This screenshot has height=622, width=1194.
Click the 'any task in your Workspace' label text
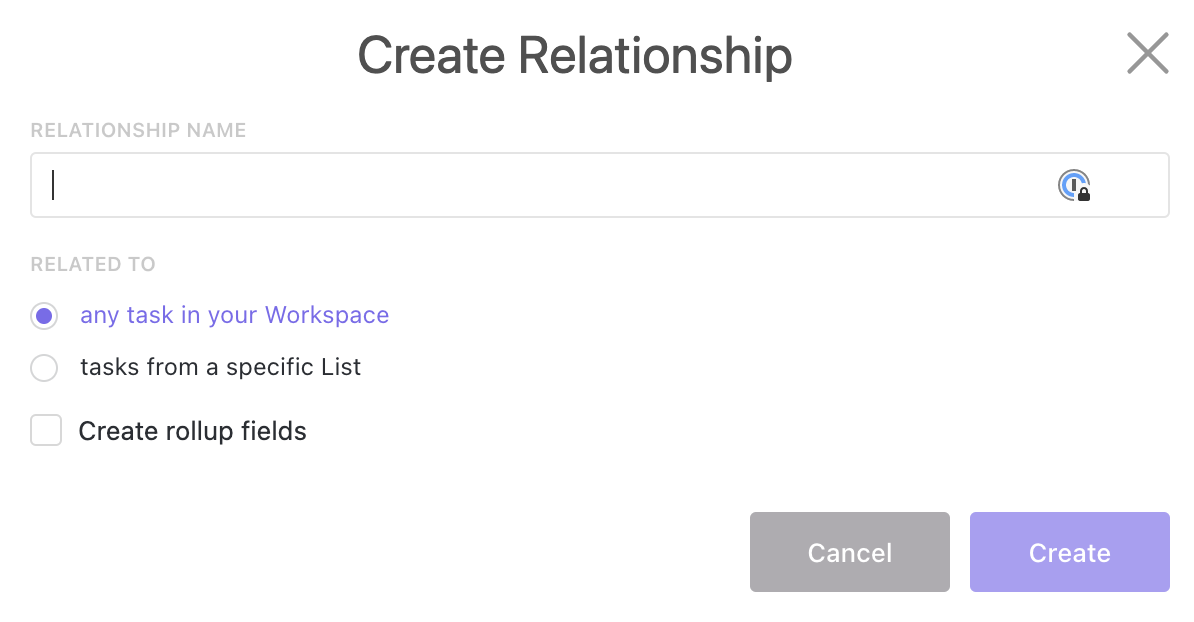point(234,316)
